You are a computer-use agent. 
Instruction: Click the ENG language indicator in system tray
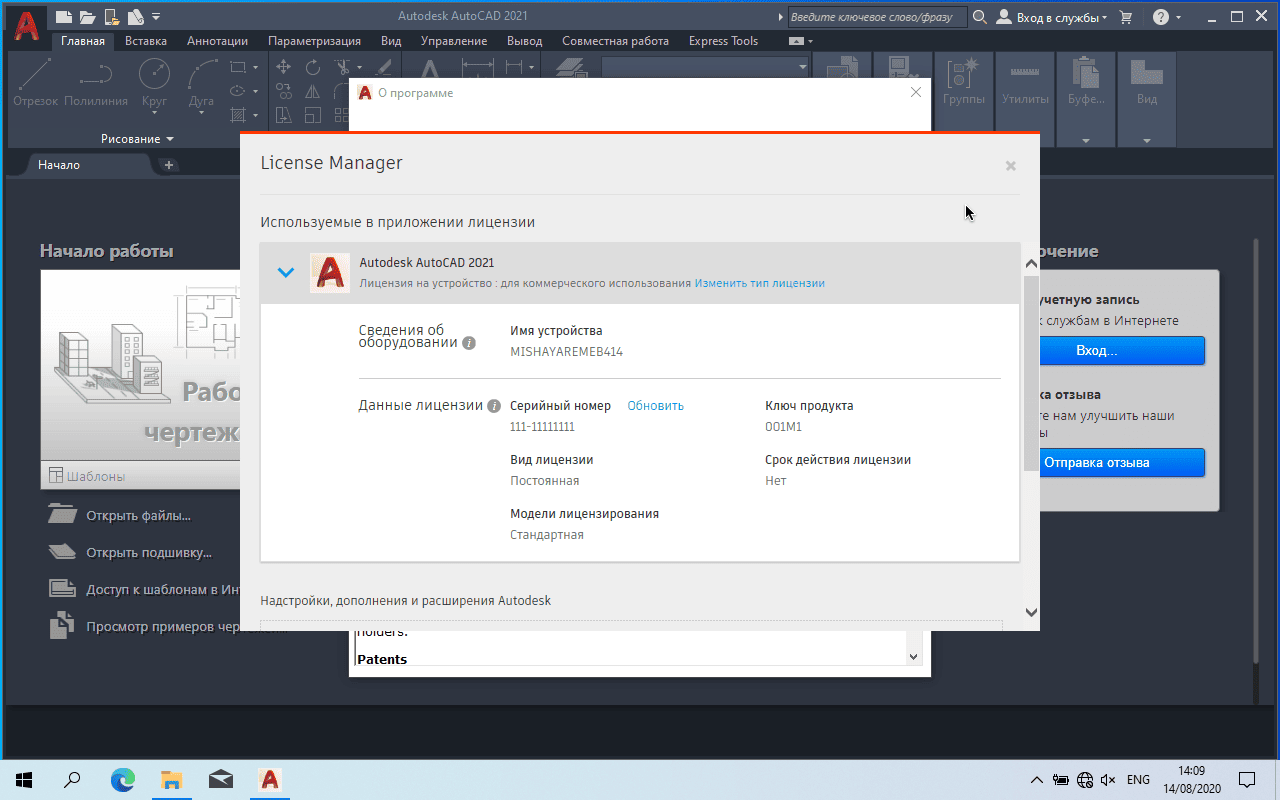click(x=1138, y=780)
